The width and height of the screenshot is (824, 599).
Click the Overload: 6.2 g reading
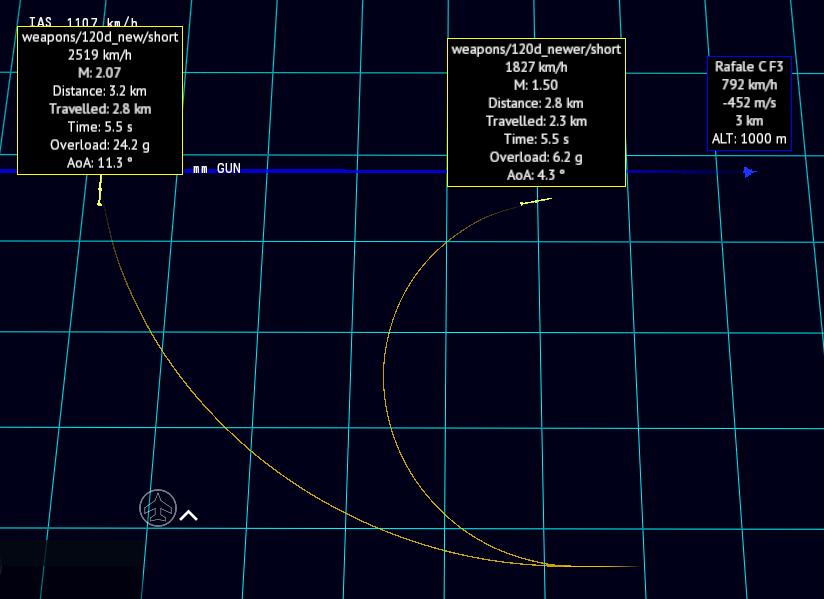point(536,157)
